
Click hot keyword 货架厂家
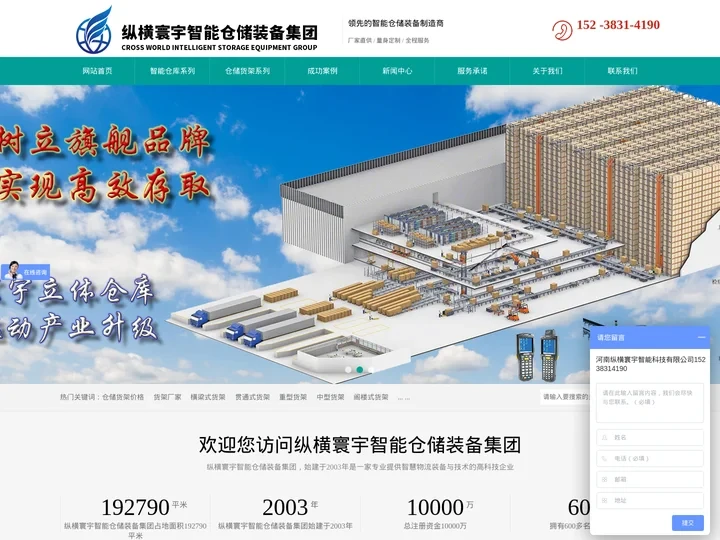point(168,397)
